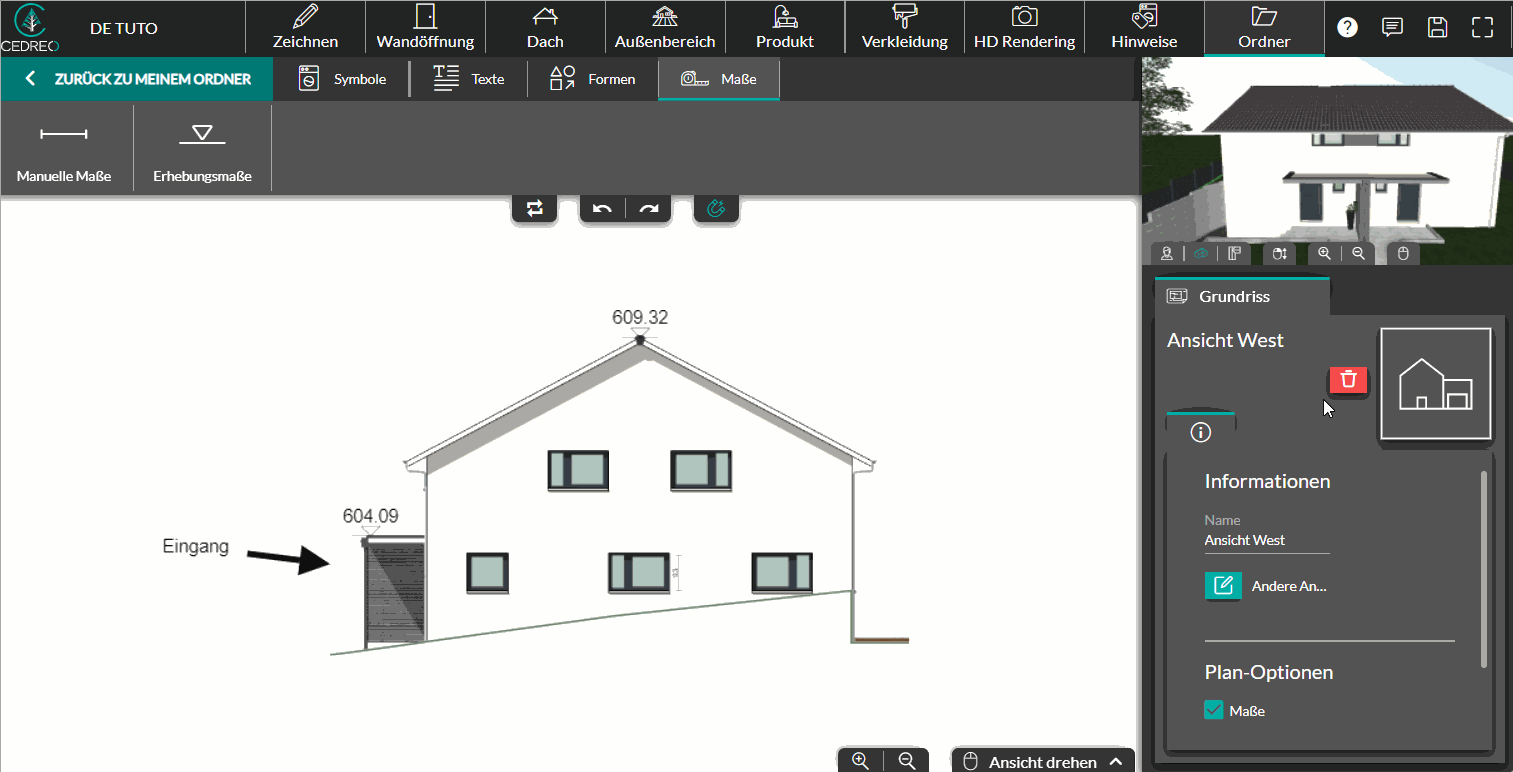The image size is (1513, 772).
Task: Edit the Ansicht West name field
Action: 1267,540
